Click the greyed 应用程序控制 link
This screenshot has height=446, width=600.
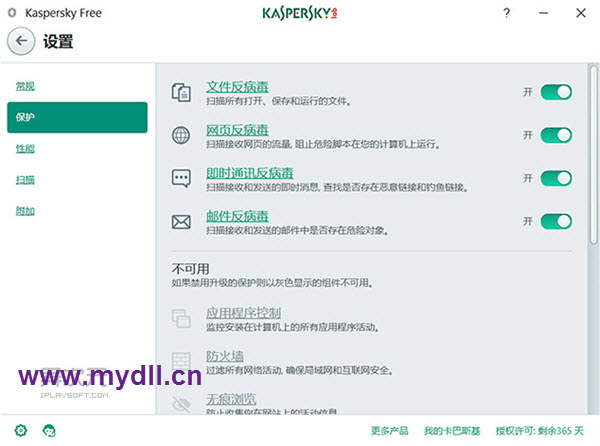click(x=243, y=313)
